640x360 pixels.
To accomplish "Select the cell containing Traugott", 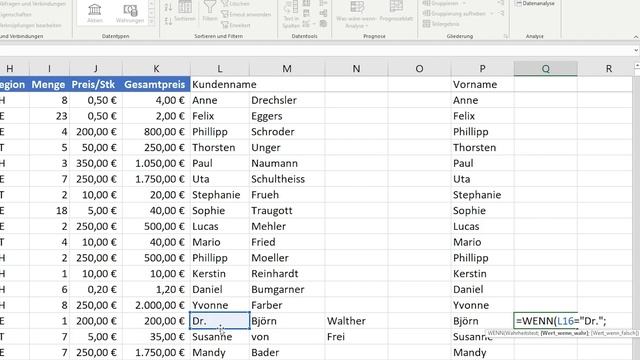I will pos(287,211).
